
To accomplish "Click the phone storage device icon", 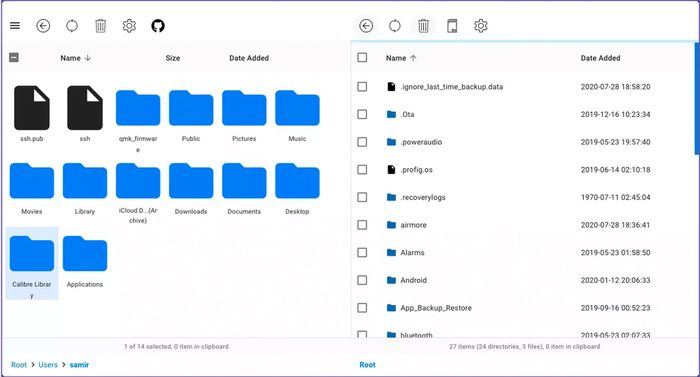I will [x=452, y=26].
